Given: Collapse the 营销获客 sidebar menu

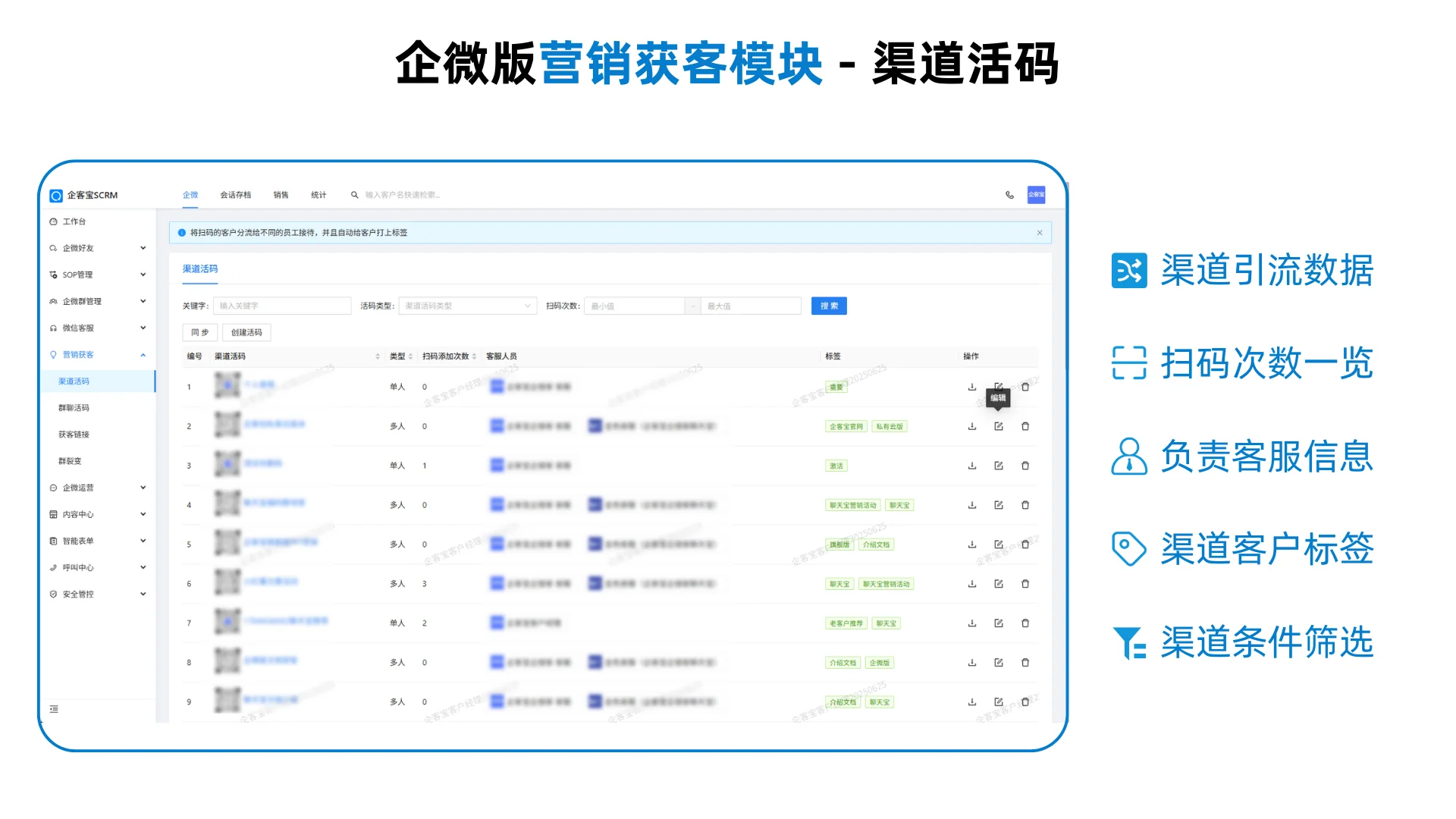Looking at the screenshot, I should click(x=98, y=355).
